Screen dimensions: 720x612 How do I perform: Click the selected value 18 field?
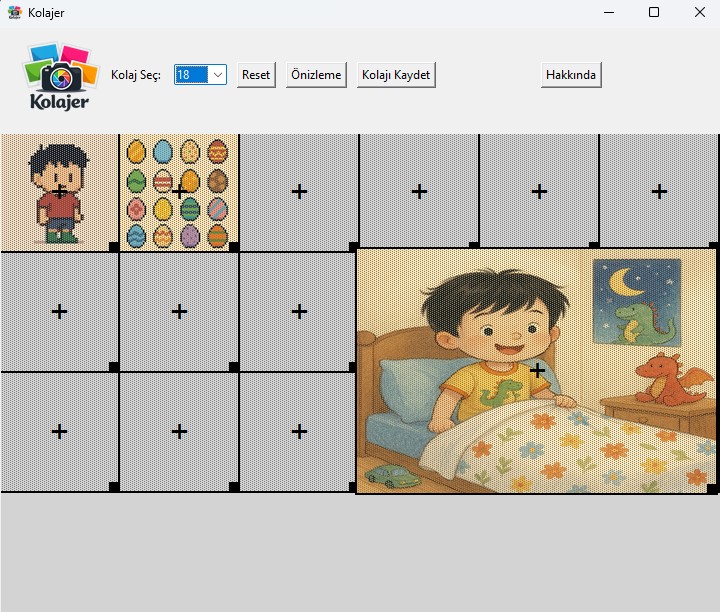191,74
